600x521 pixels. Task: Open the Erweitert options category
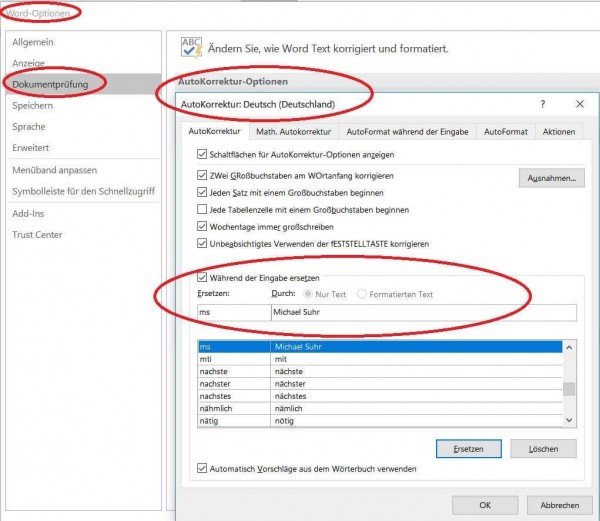click(x=31, y=148)
